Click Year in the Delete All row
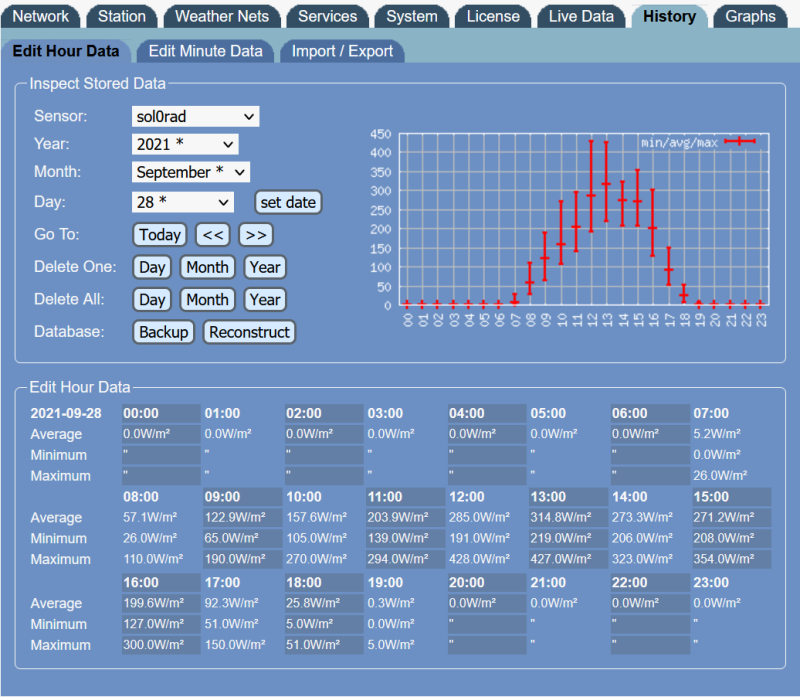This screenshot has height=697, width=800. [x=265, y=300]
